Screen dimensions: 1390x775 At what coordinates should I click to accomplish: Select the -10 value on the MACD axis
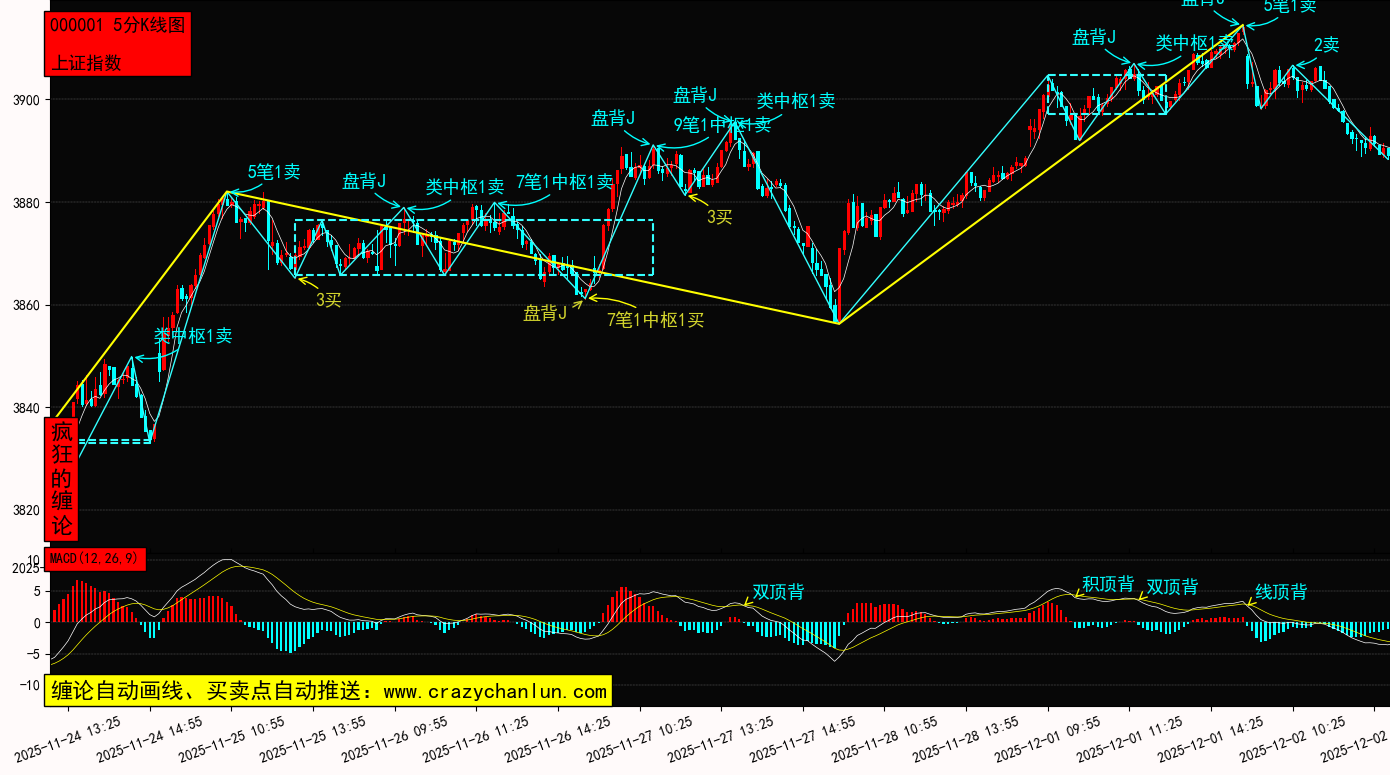click(x=32, y=685)
